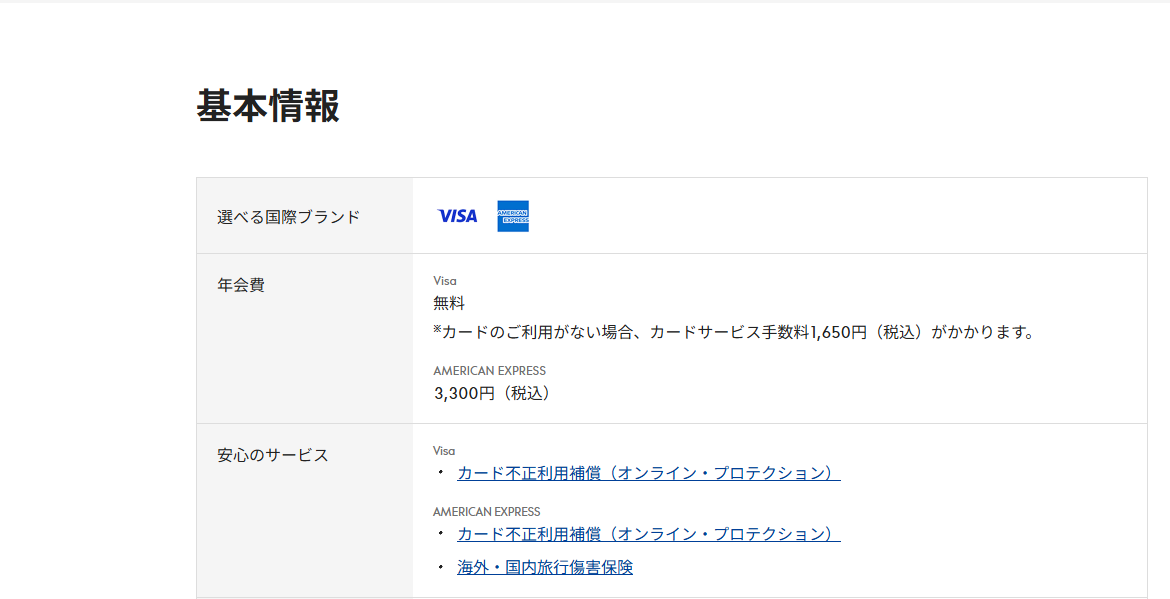
Task: Click the American Express brand logo
Action: pos(513,216)
